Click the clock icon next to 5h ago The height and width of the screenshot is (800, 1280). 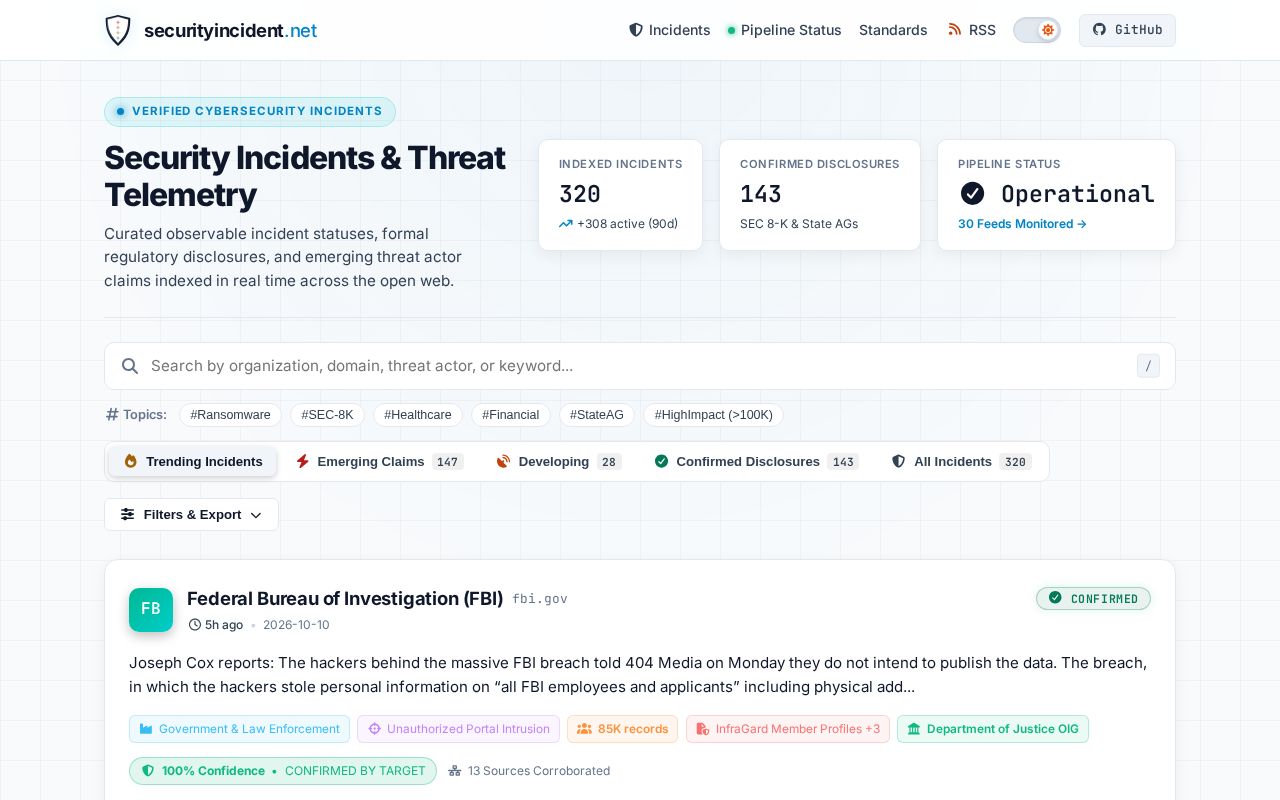coord(195,625)
